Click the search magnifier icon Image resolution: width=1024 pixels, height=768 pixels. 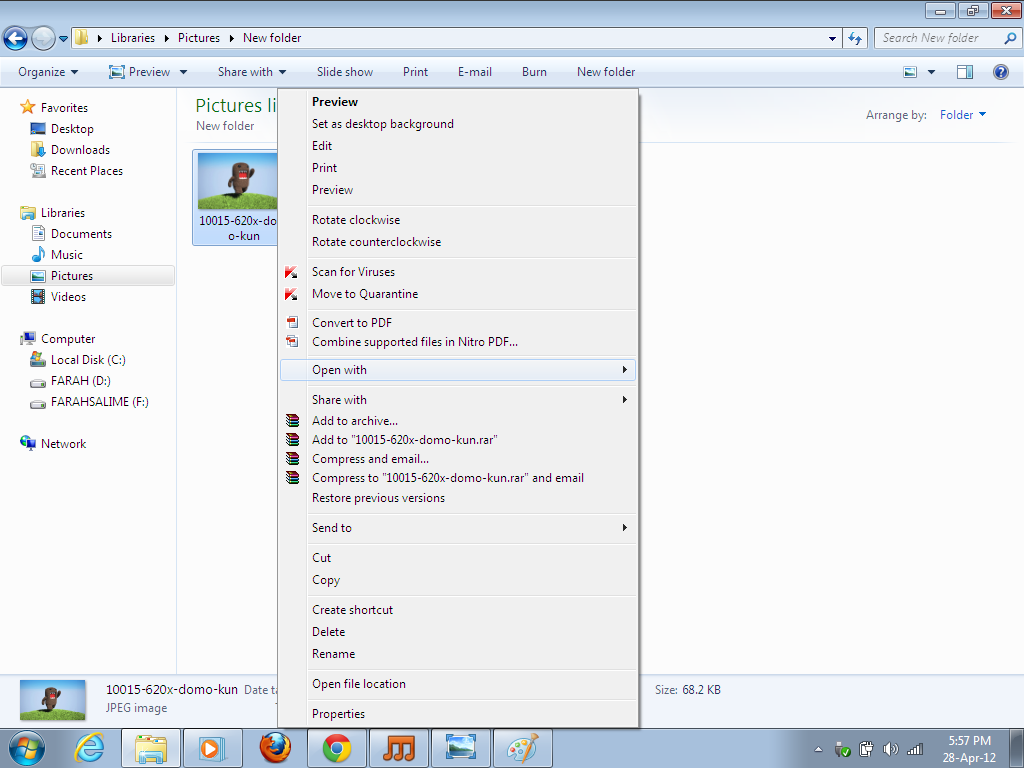point(1010,38)
